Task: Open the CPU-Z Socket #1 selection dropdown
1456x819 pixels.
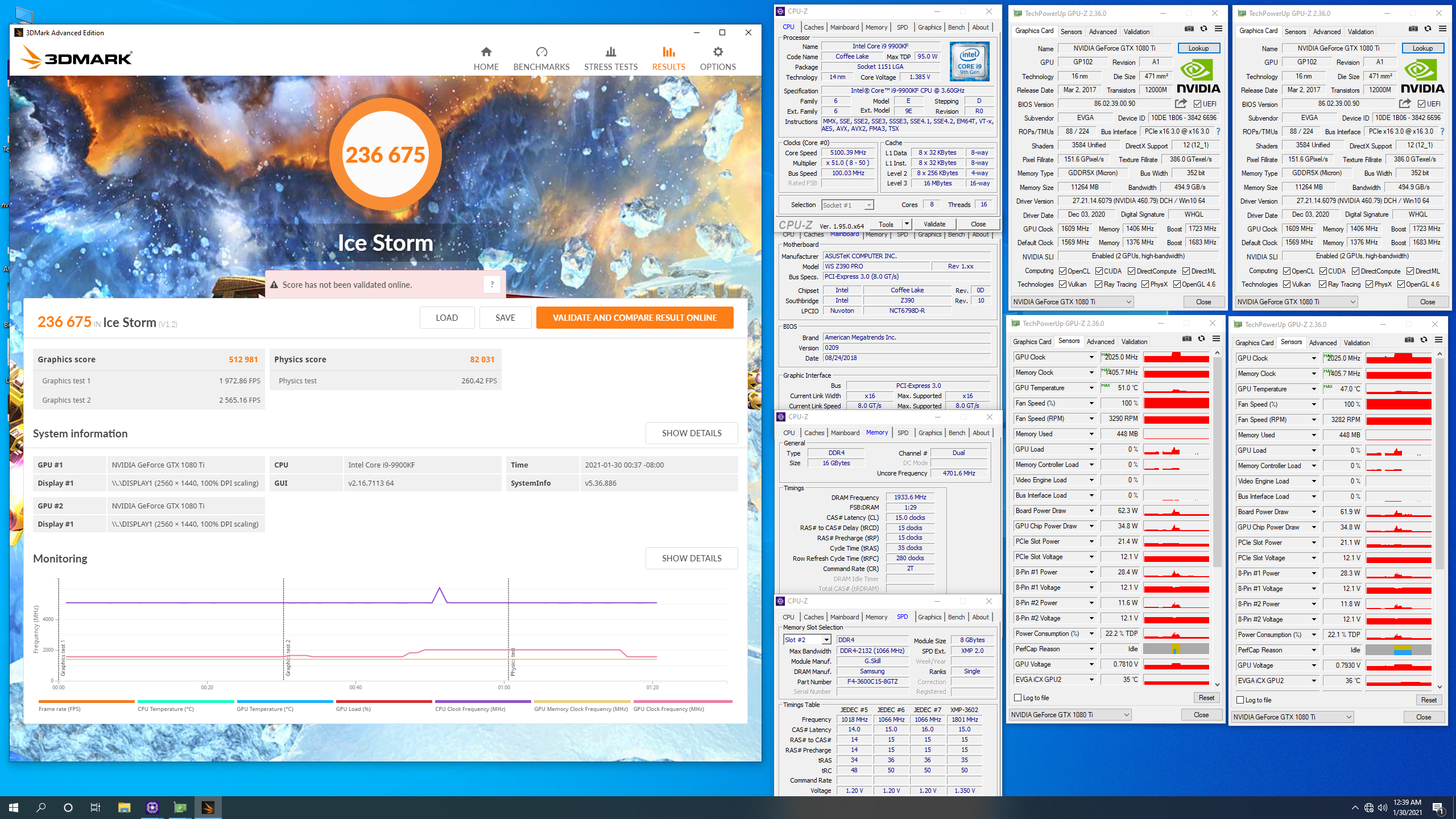Action: (x=847, y=205)
